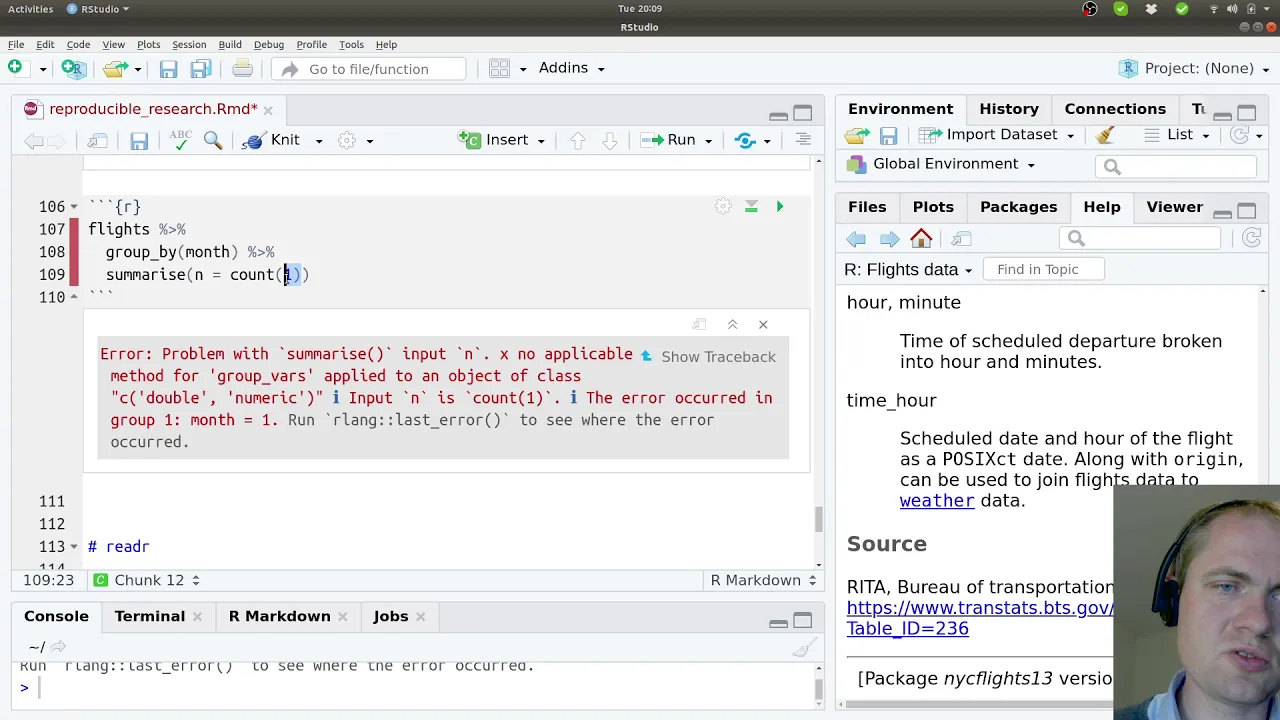Show document outline icon

tap(803, 140)
